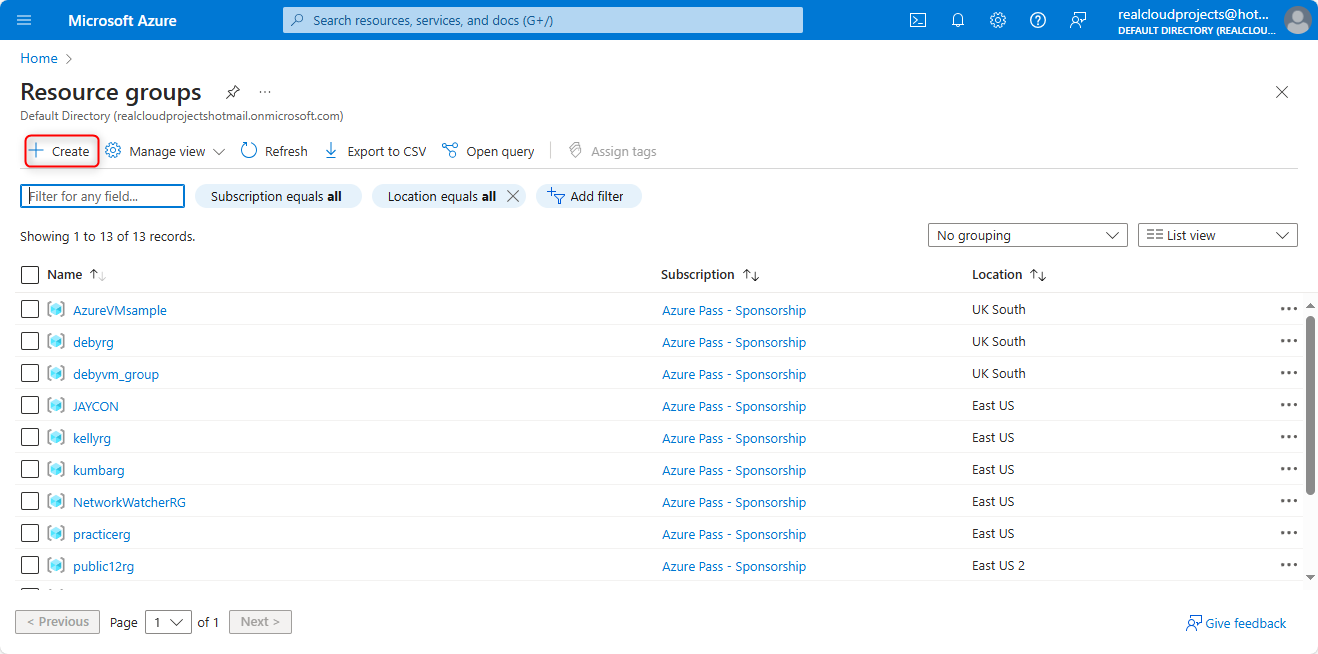Image resolution: width=1318 pixels, height=654 pixels.
Task: Open the help question mark icon
Action: point(1037,20)
